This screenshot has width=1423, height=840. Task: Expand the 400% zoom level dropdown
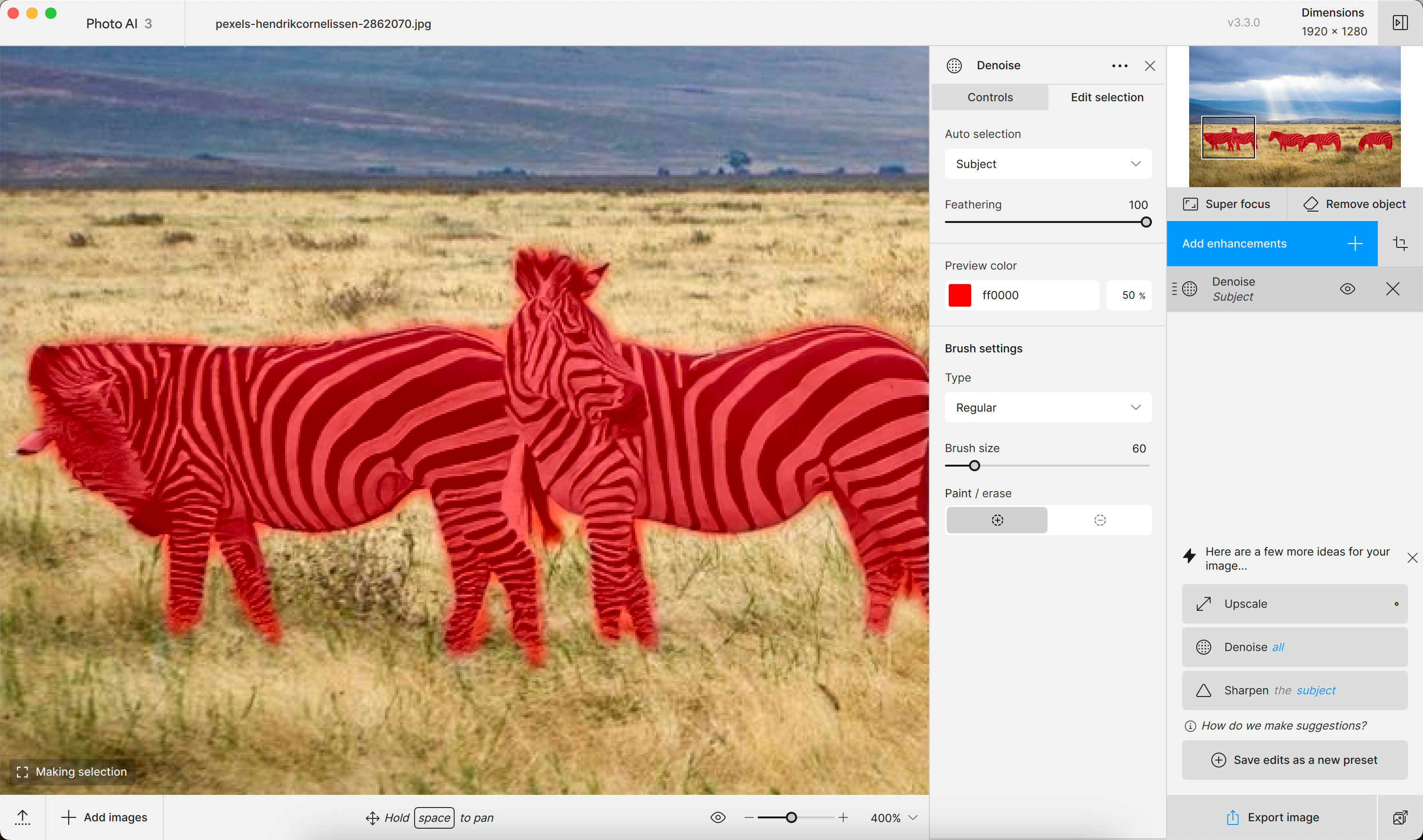tap(912, 817)
